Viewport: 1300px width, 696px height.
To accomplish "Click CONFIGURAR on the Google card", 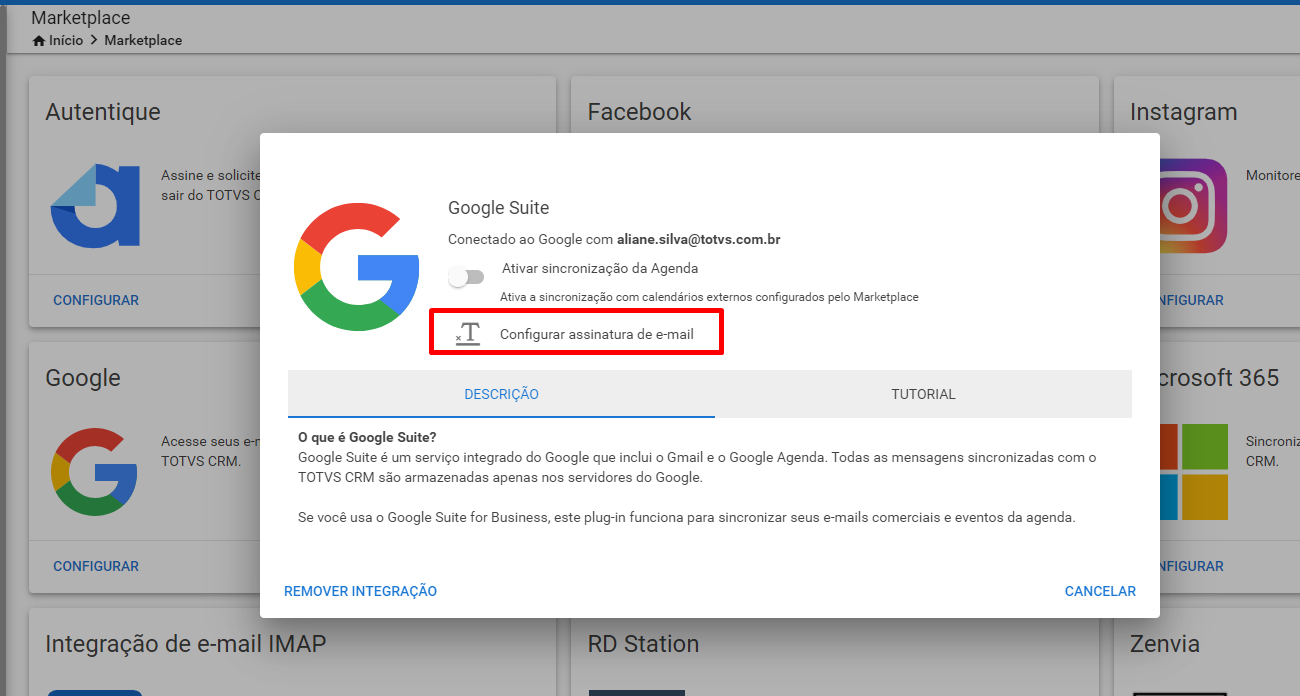I will click(x=96, y=566).
